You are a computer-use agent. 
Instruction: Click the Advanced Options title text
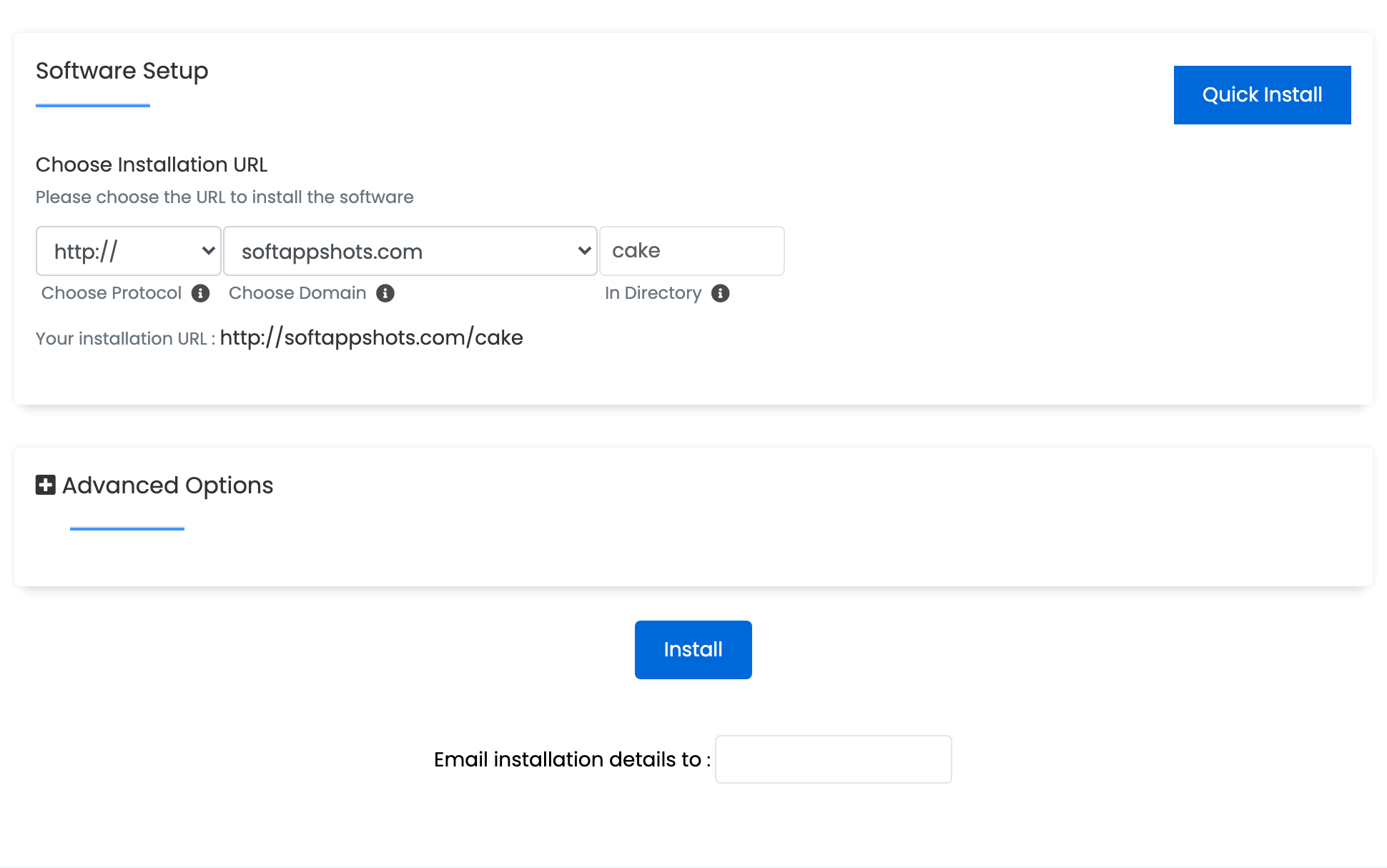pyautogui.click(x=167, y=485)
